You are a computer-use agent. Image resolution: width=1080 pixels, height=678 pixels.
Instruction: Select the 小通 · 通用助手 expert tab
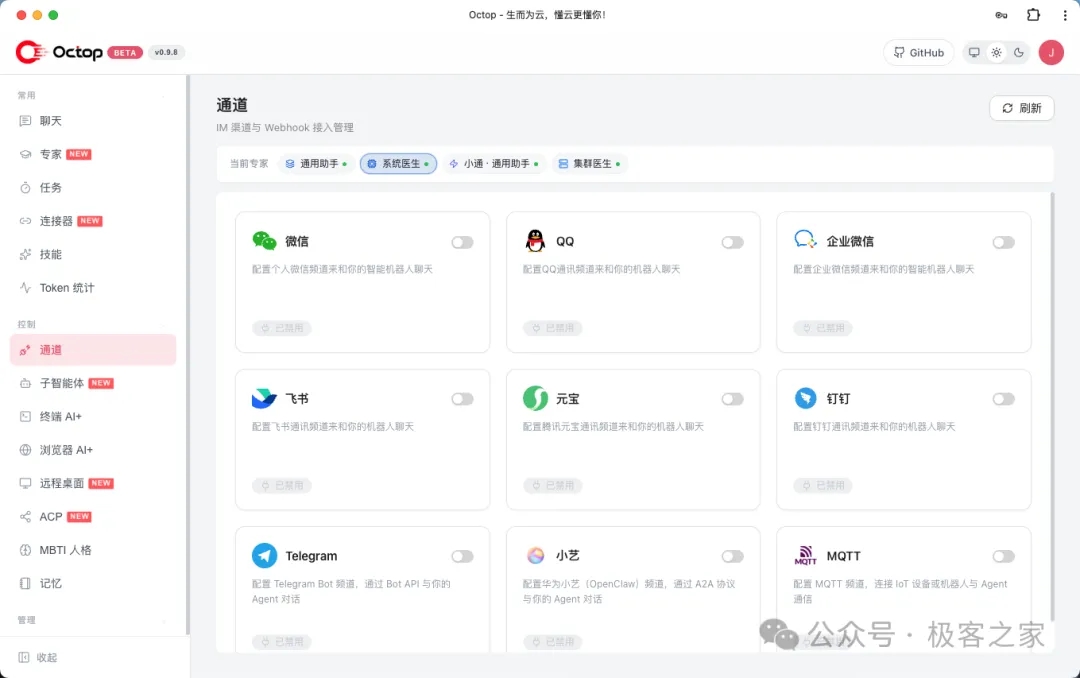tap(494, 163)
